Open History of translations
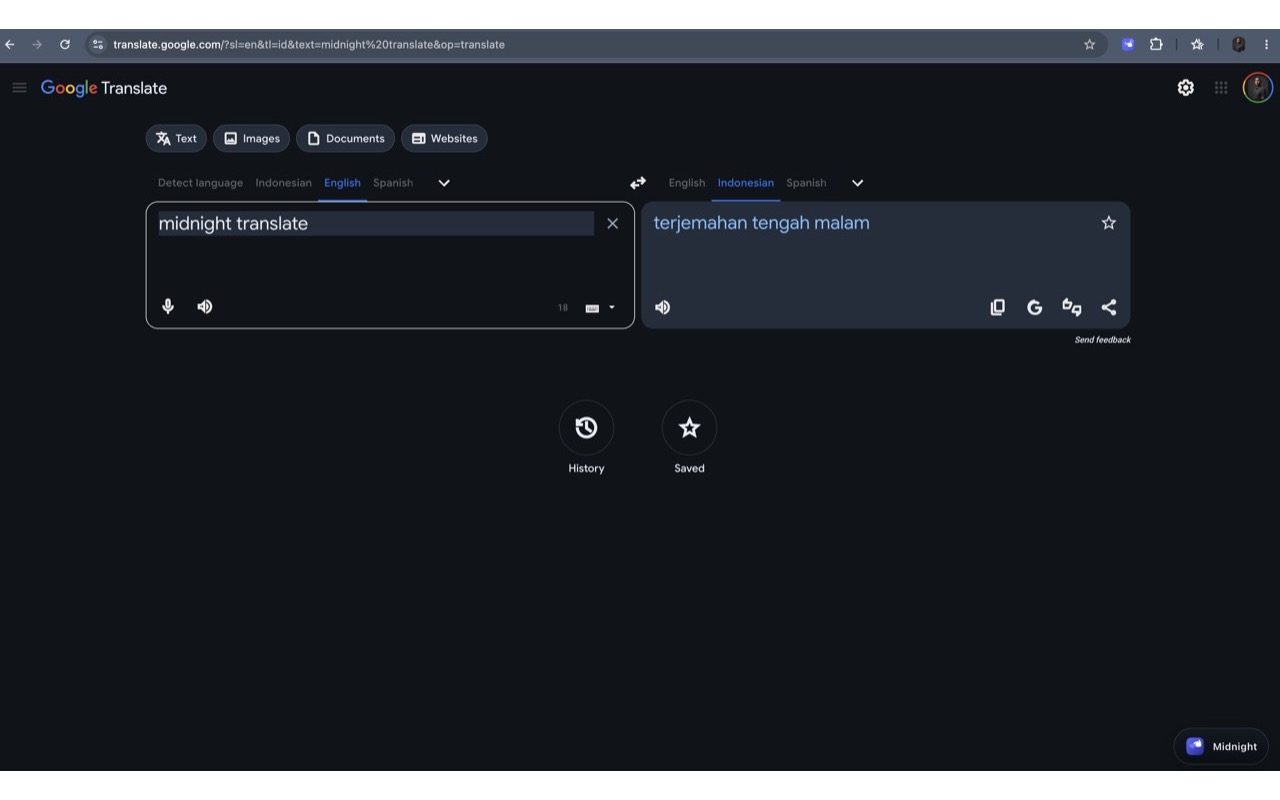The height and width of the screenshot is (800, 1280). [586, 428]
